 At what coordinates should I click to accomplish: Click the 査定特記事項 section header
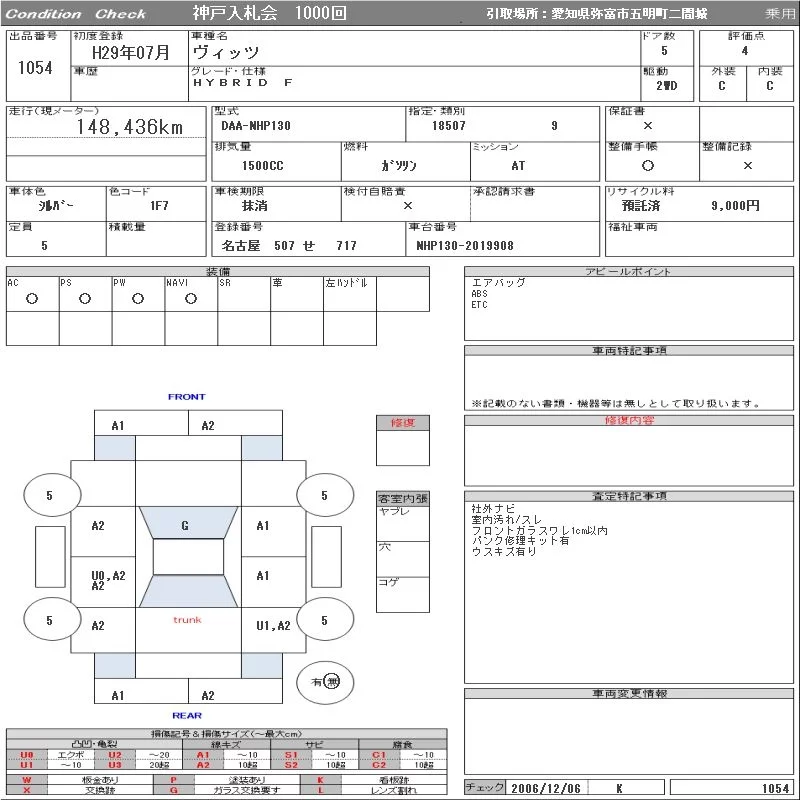click(629, 496)
